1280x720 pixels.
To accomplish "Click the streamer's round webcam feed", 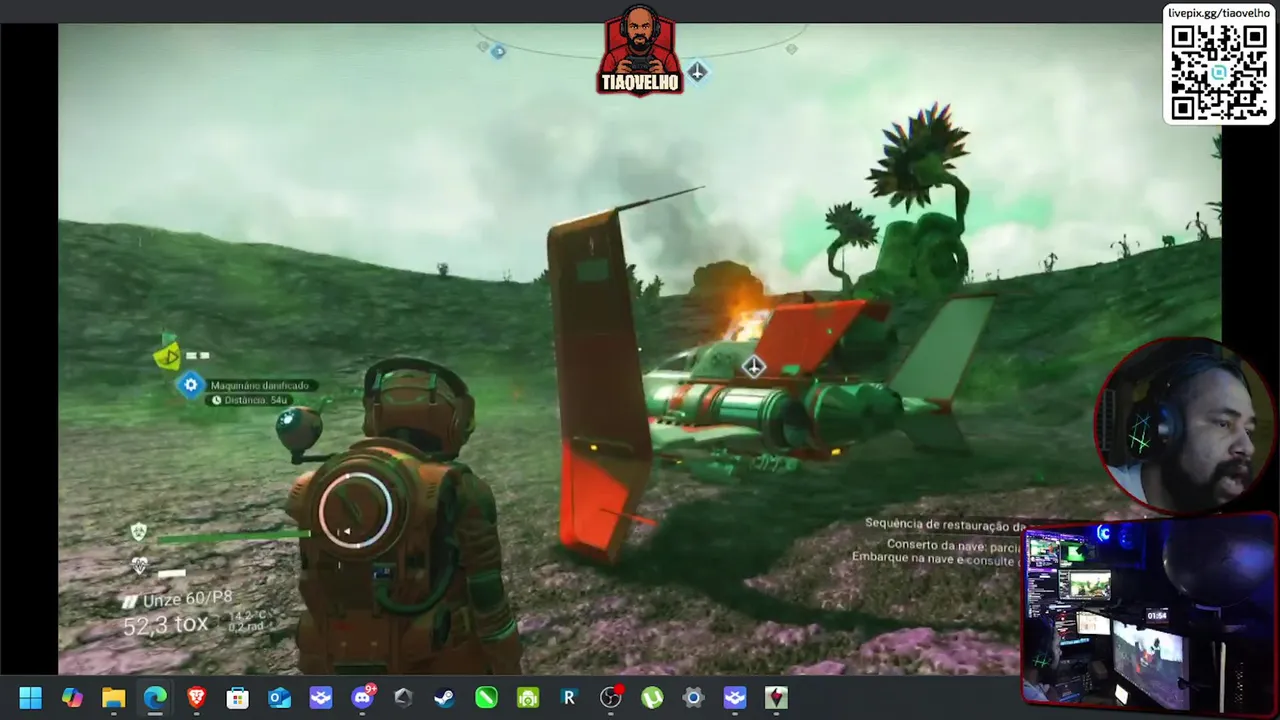I will [1184, 425].
